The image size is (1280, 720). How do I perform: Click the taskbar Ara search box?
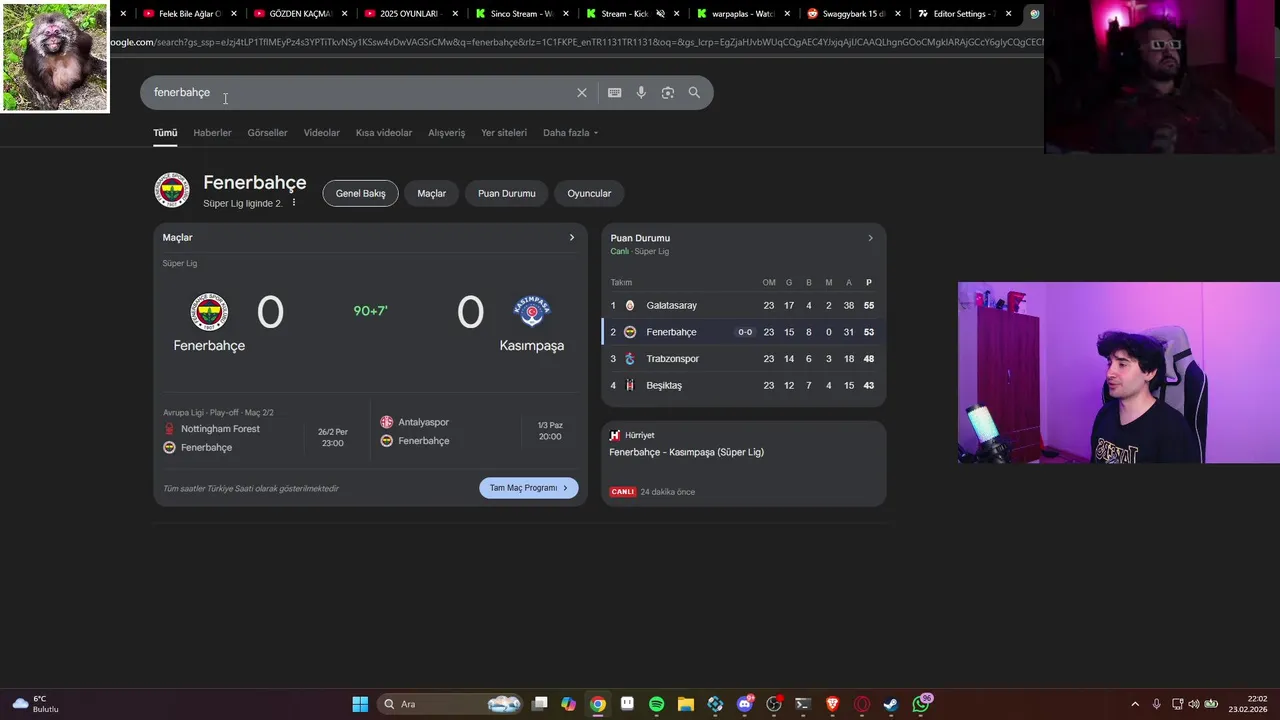click(450, 704)
